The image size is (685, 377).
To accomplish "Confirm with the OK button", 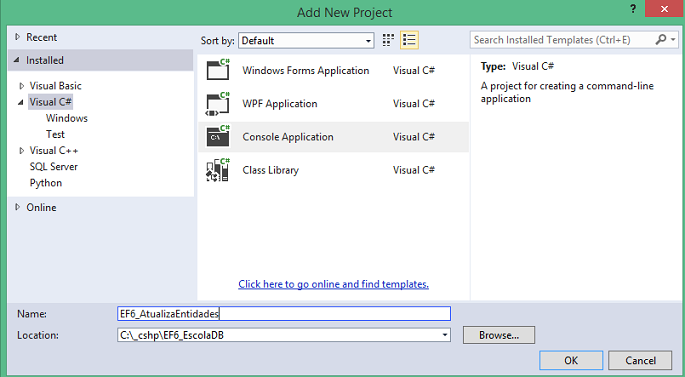I will click(571, 360).
